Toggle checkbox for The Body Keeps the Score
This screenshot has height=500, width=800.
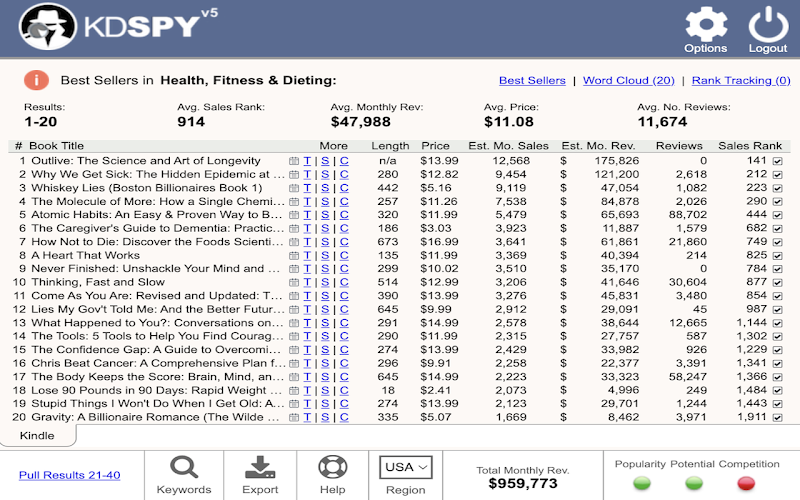point(778,377)
